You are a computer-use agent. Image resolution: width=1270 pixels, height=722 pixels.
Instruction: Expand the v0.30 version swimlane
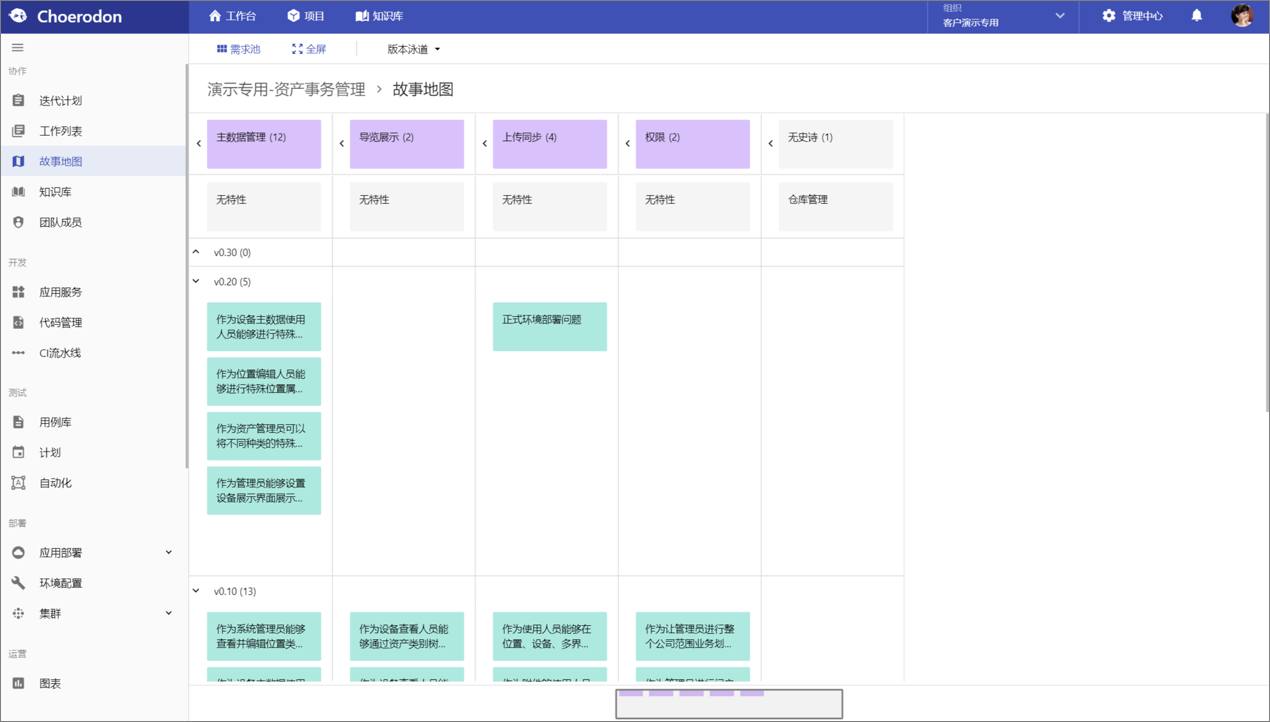point(196,252)
